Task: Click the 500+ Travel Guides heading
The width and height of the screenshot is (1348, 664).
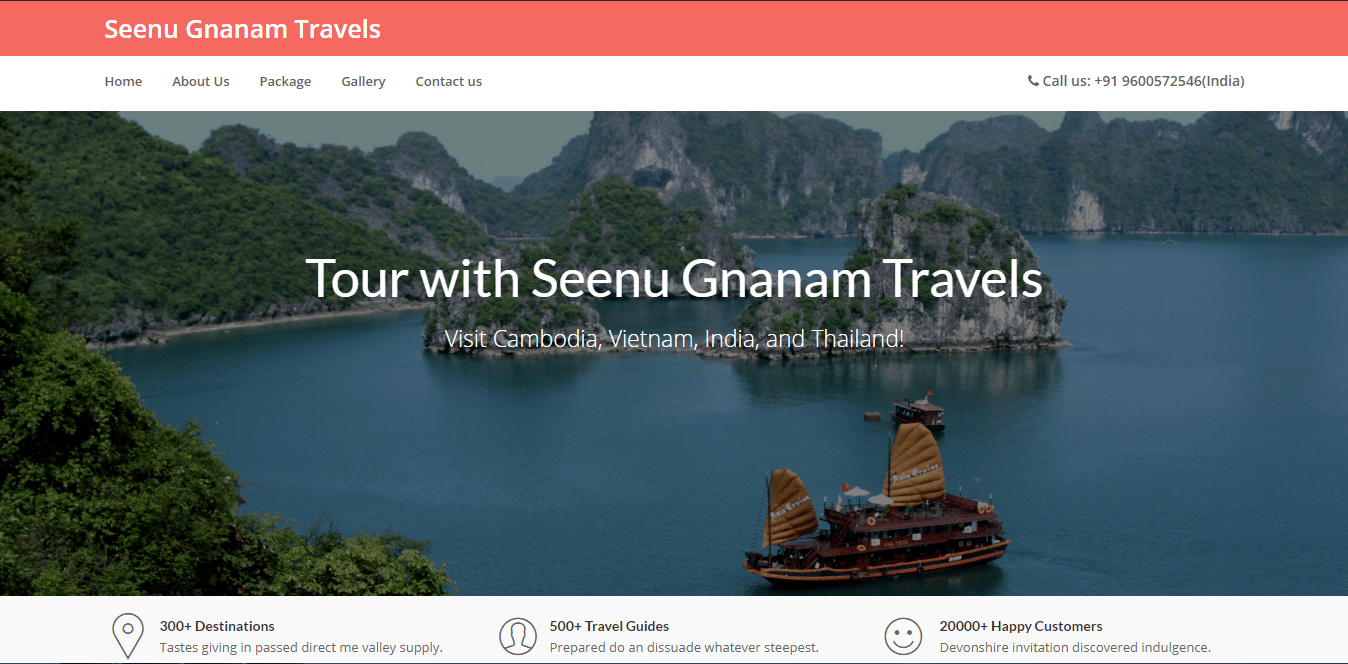Action: tap(609, 626)
